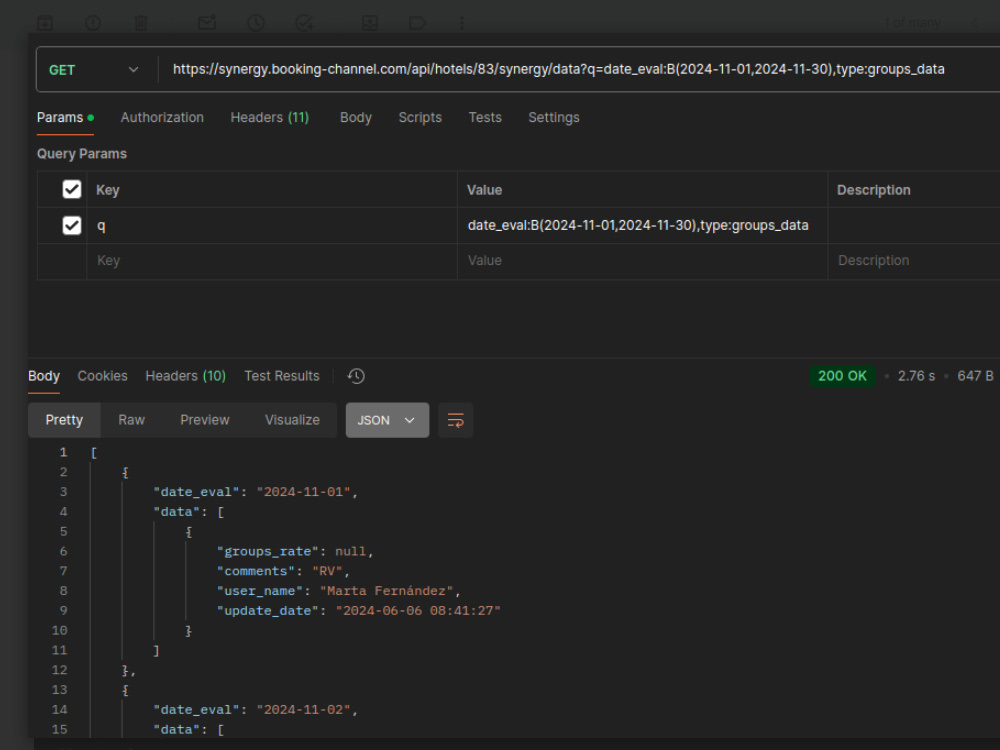Screen dimensions: 1000x750
Task: Click the Snooze clock icon in dimmed toolbar
Action: [256, 24]
